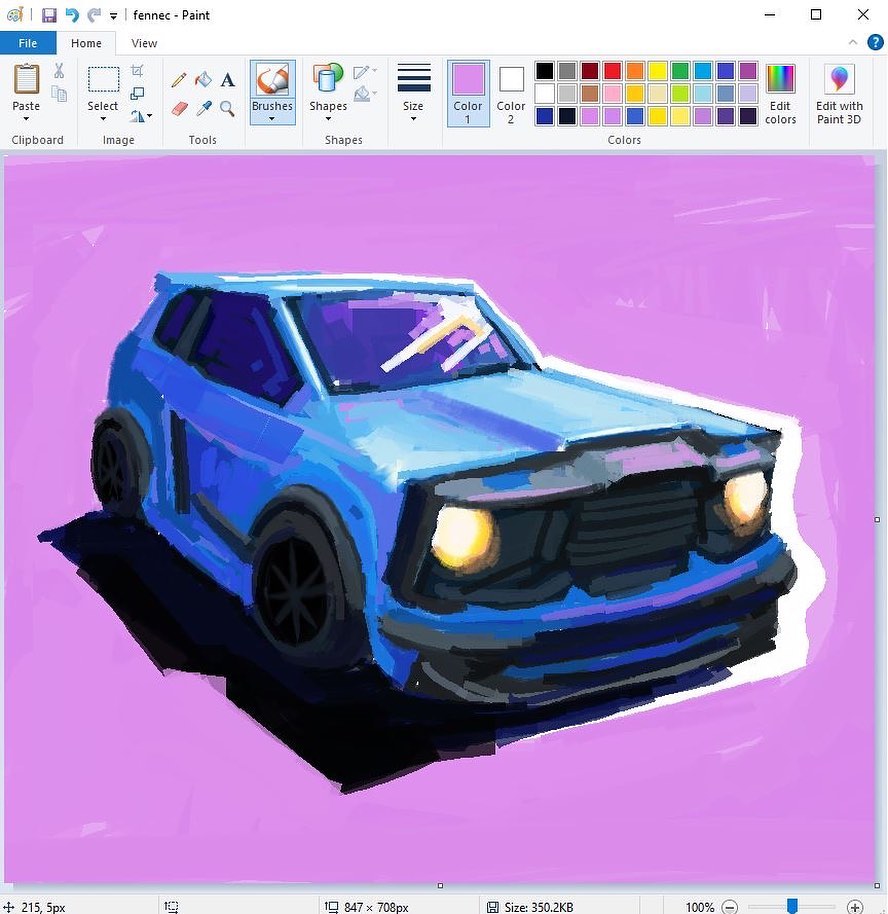Open the Rotate dropdown

point(142,116)
